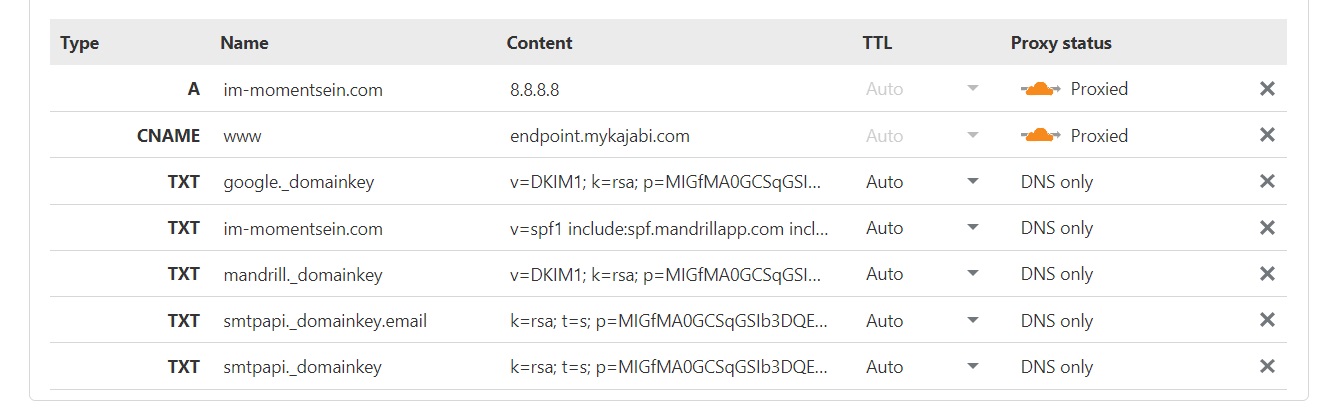The width and height of the screenshot is (1341, 419).
Task: Expand TTL dropdown for mandrill._domainkey record
Action: (x=971, y=274)
